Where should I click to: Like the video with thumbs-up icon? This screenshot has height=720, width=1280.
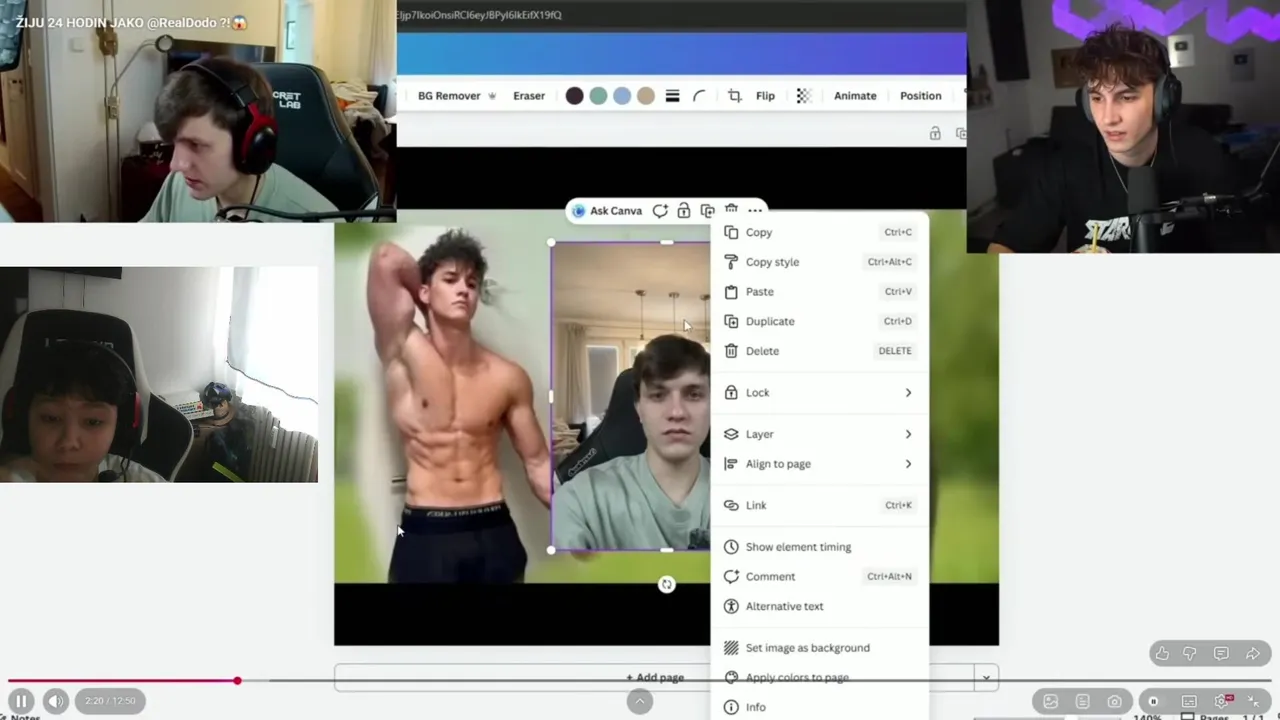coord(1162,654)
